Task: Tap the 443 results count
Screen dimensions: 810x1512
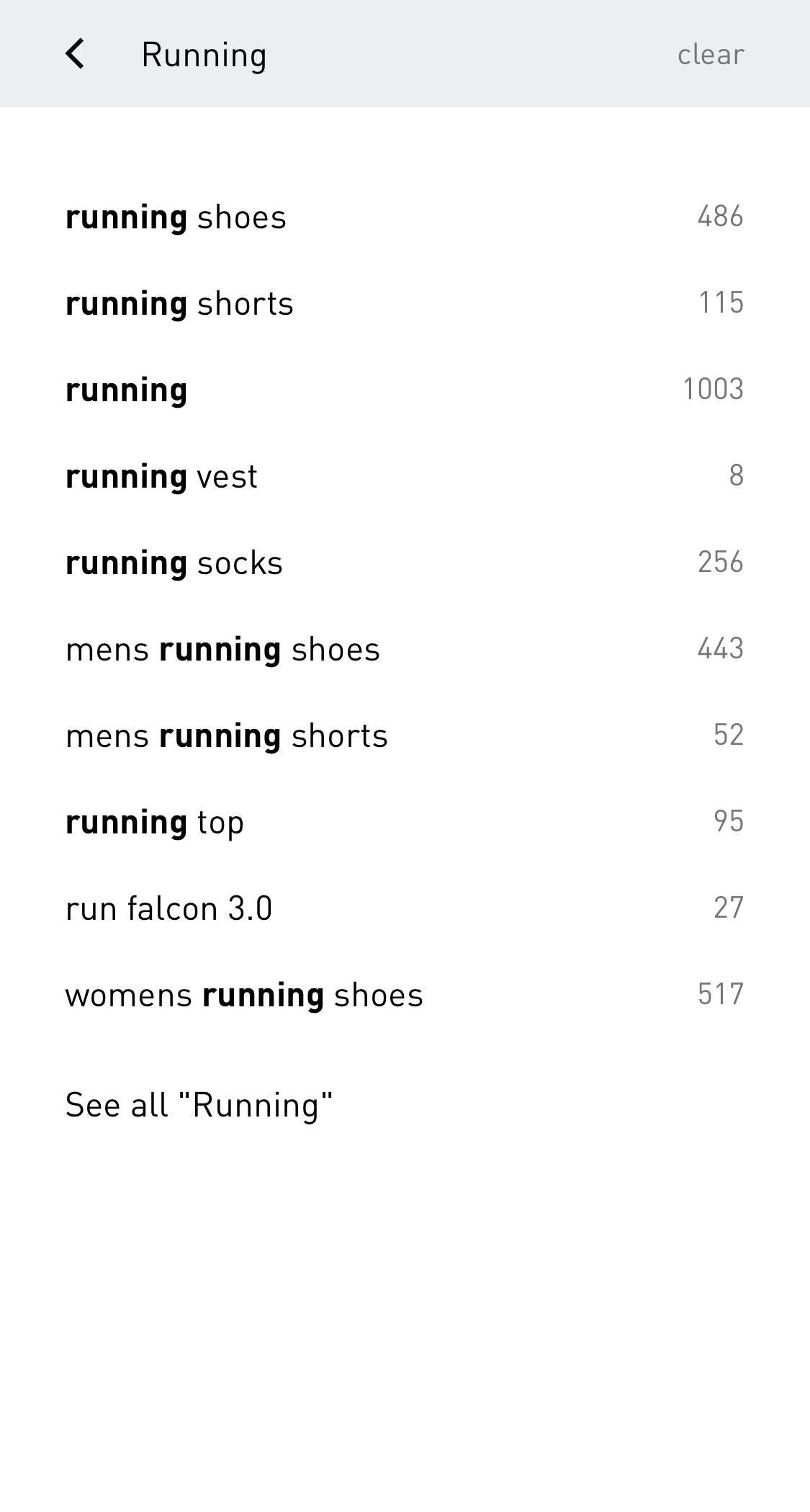Action: click(x=720, y=648)
